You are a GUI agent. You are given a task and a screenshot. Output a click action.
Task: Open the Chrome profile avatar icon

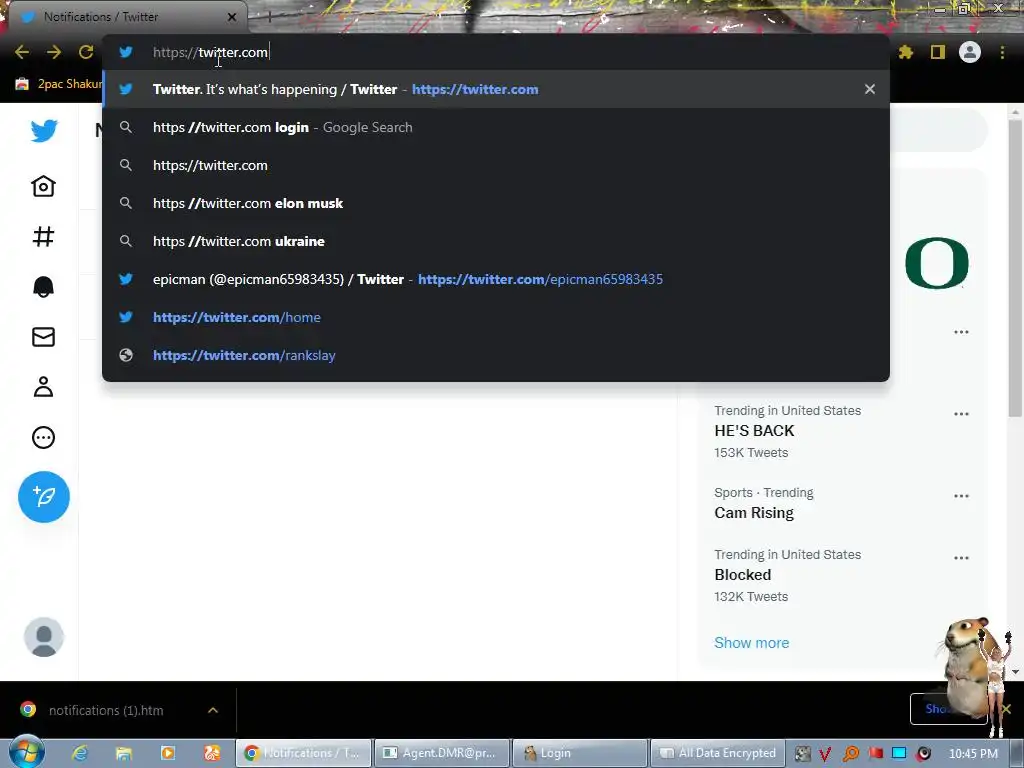click(x=970, y=52)
